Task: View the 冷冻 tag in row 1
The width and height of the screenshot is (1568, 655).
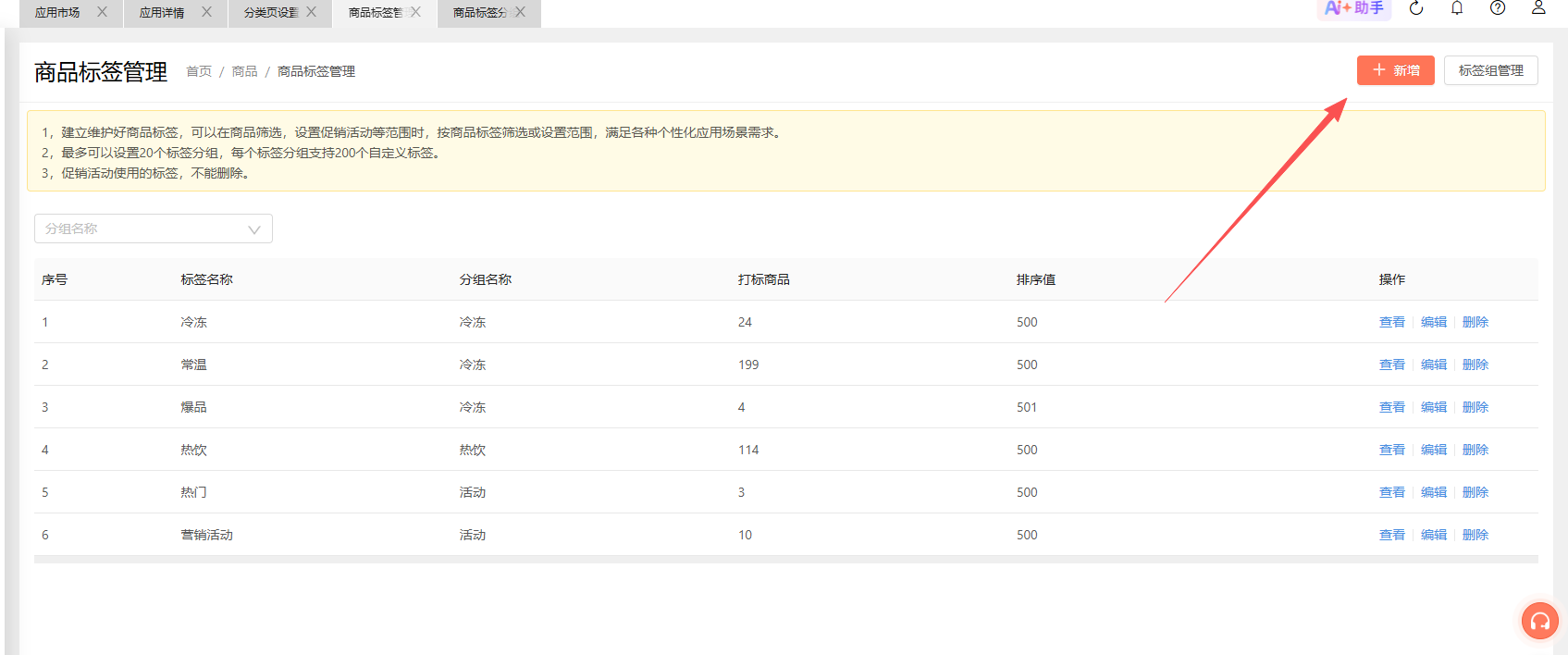Action: click(1391, 322)
